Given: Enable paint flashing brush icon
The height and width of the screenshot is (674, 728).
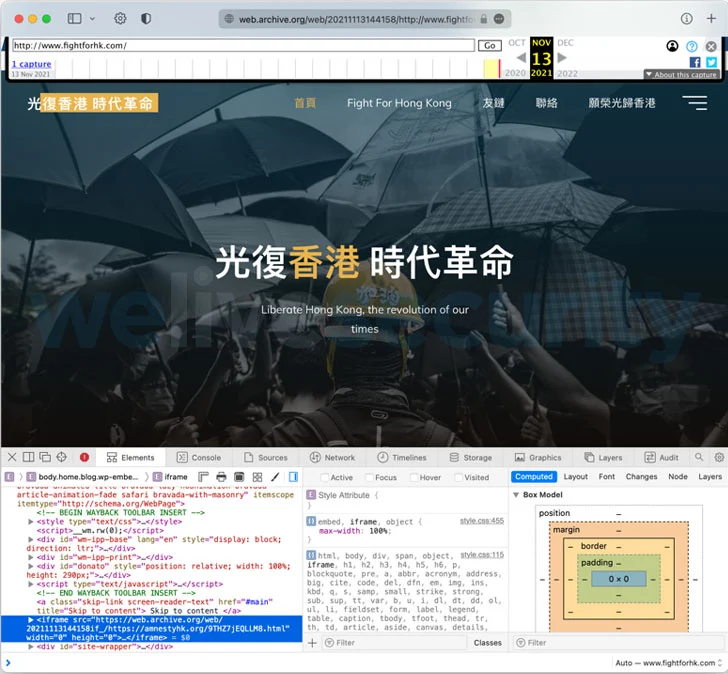Looking at the screenshot, I should pyautogui.click(x=275, y=477).
